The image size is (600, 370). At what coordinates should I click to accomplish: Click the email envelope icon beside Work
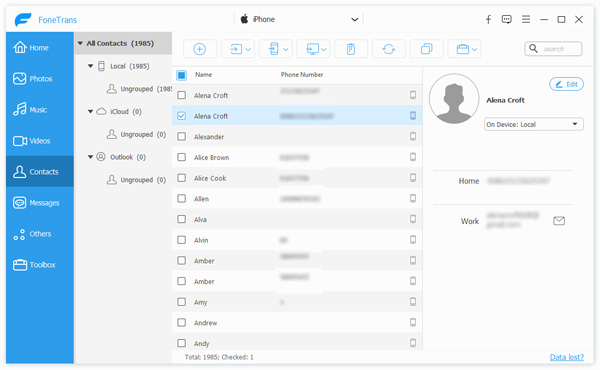click(x=559, y=221)
